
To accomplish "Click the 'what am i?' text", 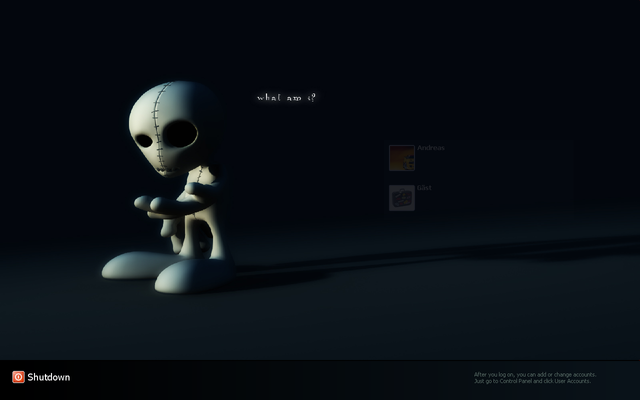I will pos(287,98).
